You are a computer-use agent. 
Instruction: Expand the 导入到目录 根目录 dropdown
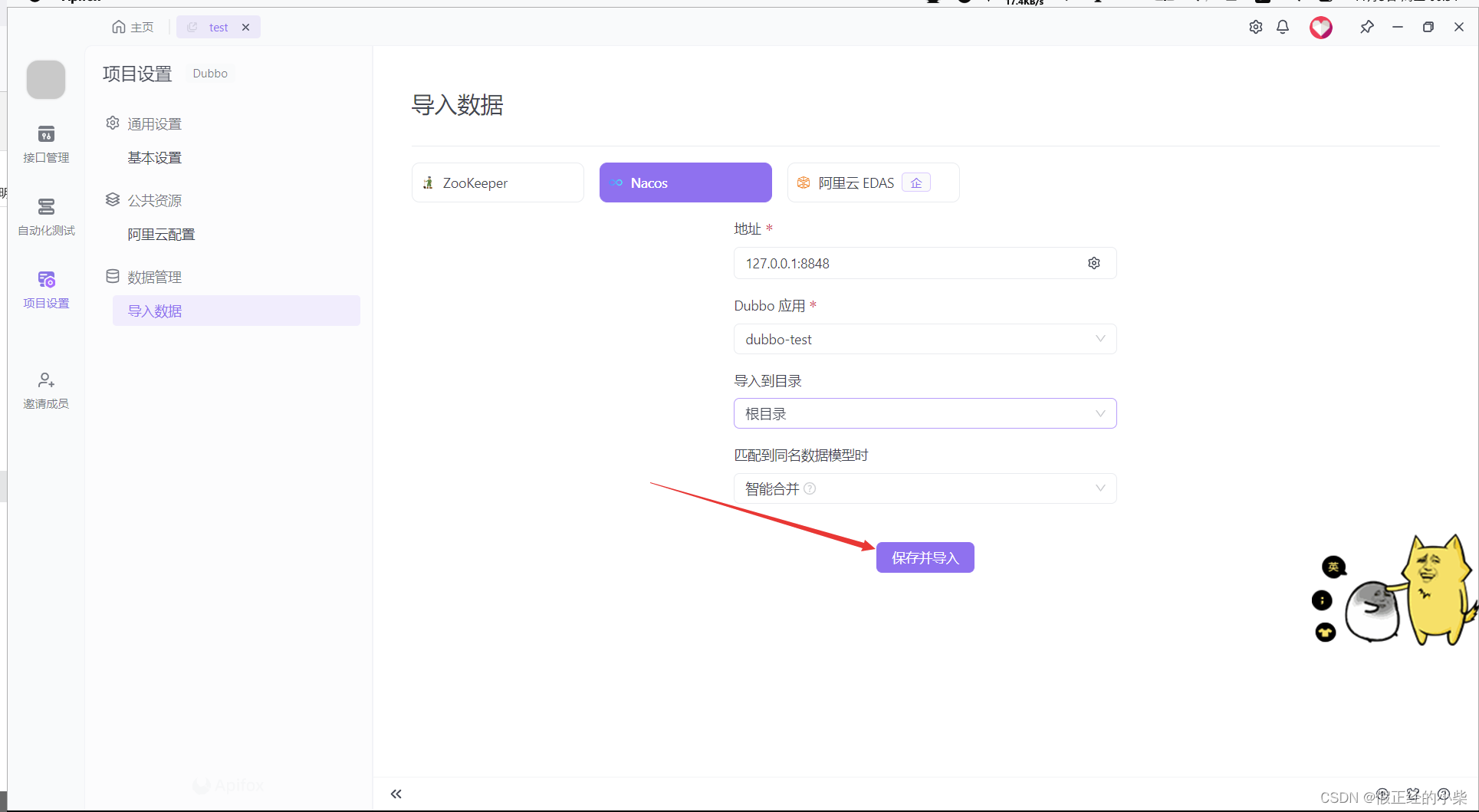pyautogui.click(x=925, y=413)
